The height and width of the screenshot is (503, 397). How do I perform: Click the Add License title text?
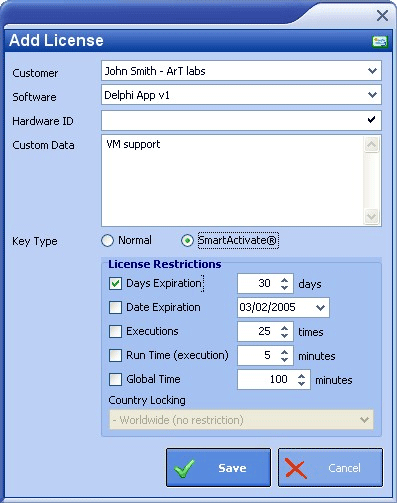click(56, 40)
